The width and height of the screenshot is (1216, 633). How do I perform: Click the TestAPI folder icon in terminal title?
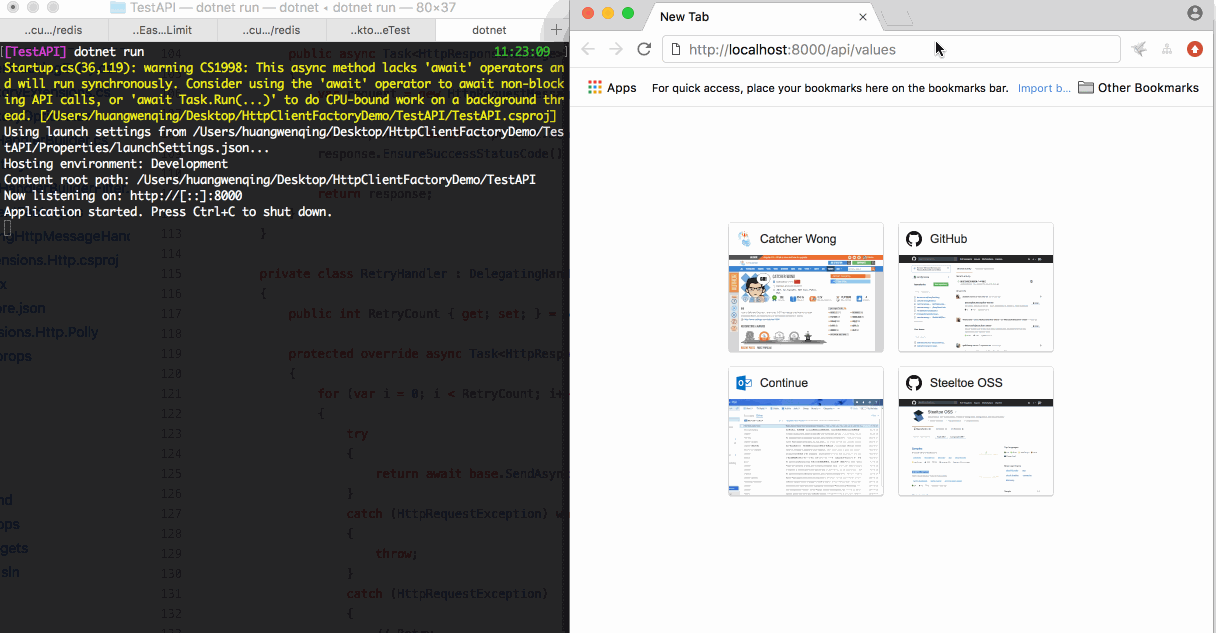[117, 7]
